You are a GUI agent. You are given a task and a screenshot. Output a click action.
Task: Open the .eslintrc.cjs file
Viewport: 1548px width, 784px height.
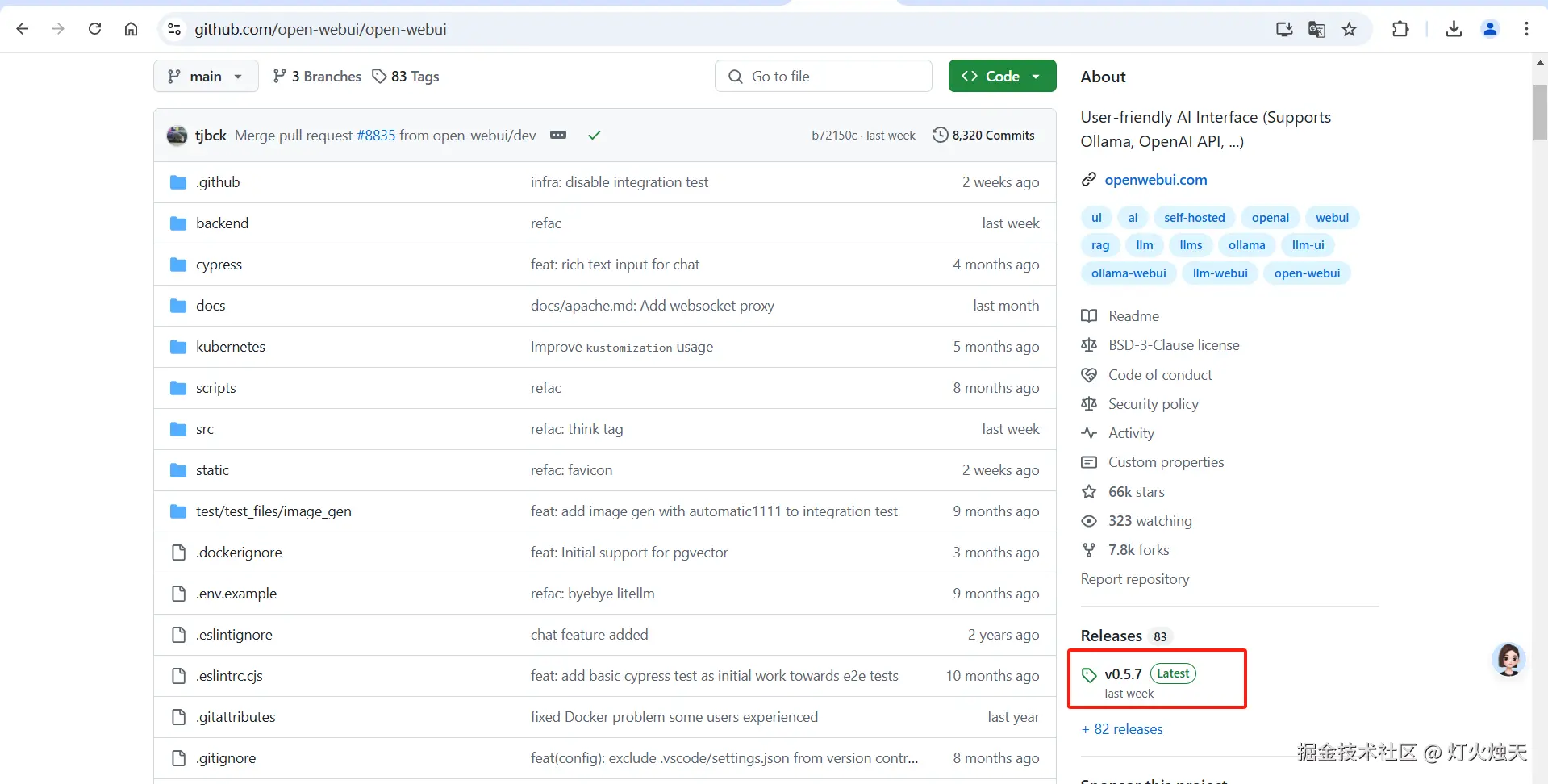pyautogui.click(x=229, y=676)
